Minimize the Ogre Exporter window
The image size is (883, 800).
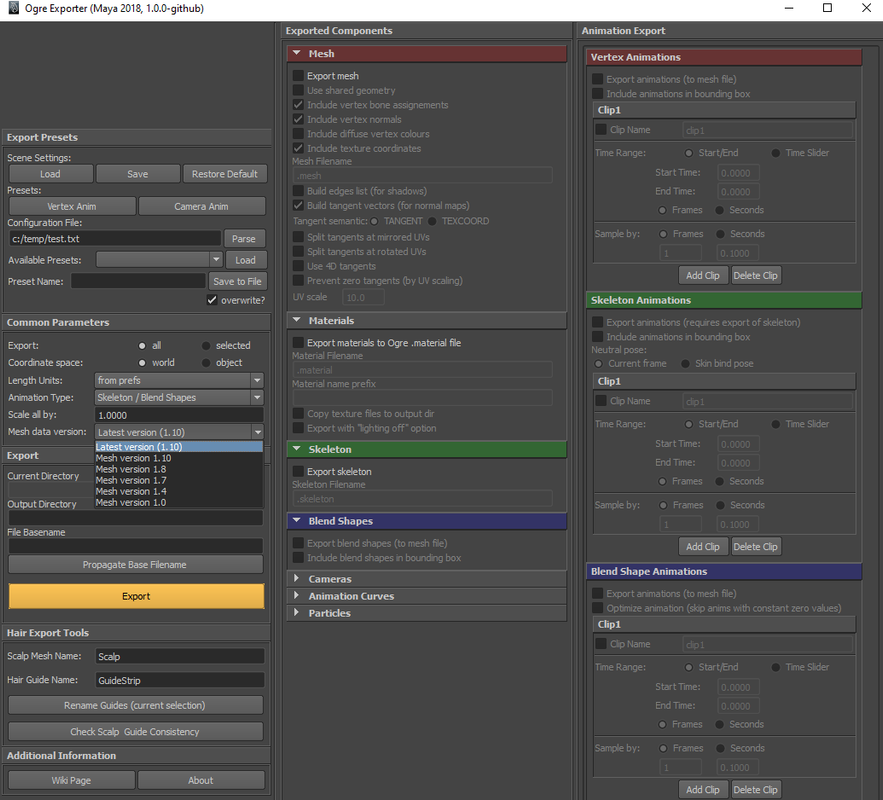tap(789, 8)
